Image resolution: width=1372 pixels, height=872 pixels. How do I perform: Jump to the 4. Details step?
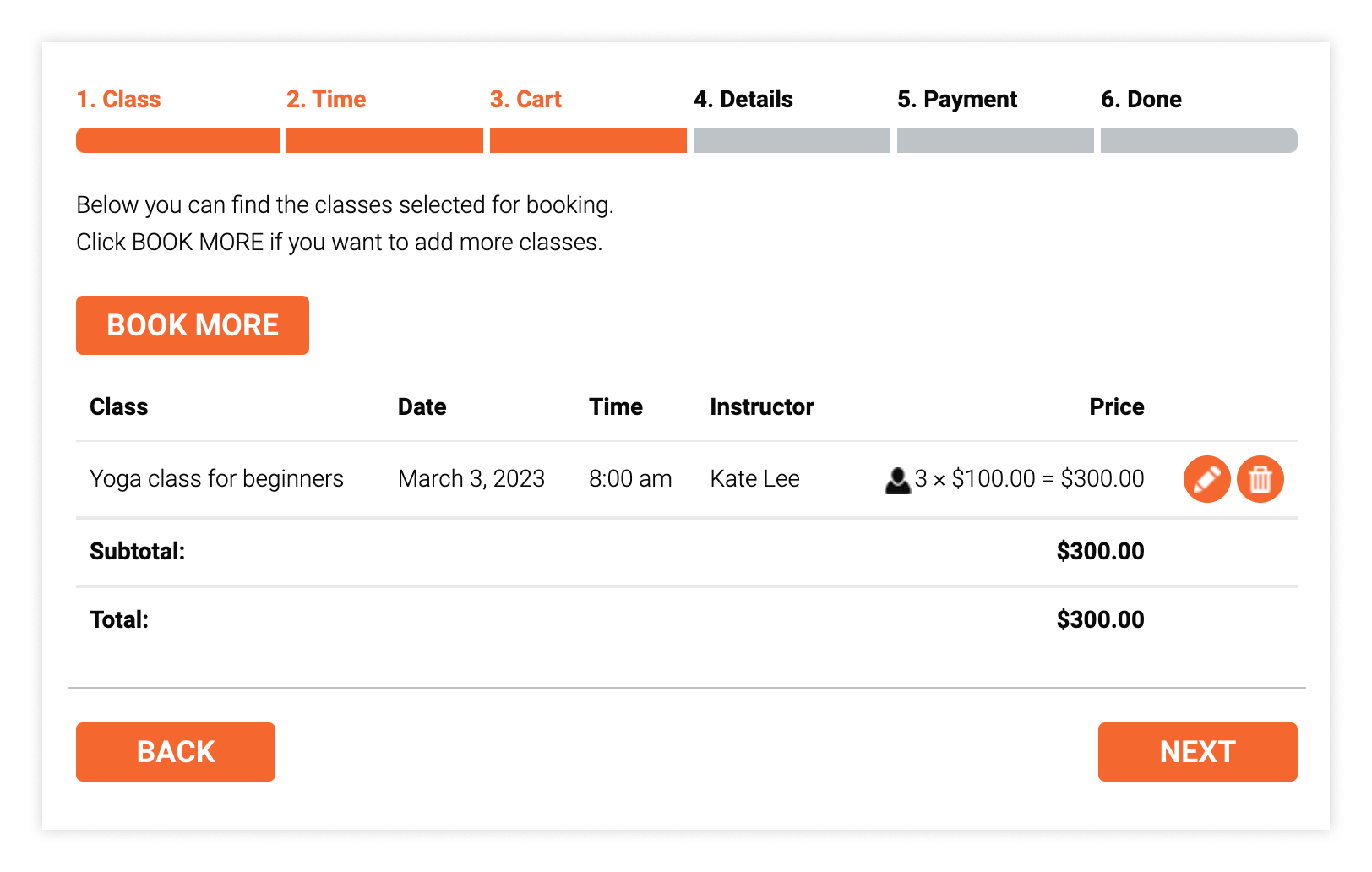click(x=743, y=100)
